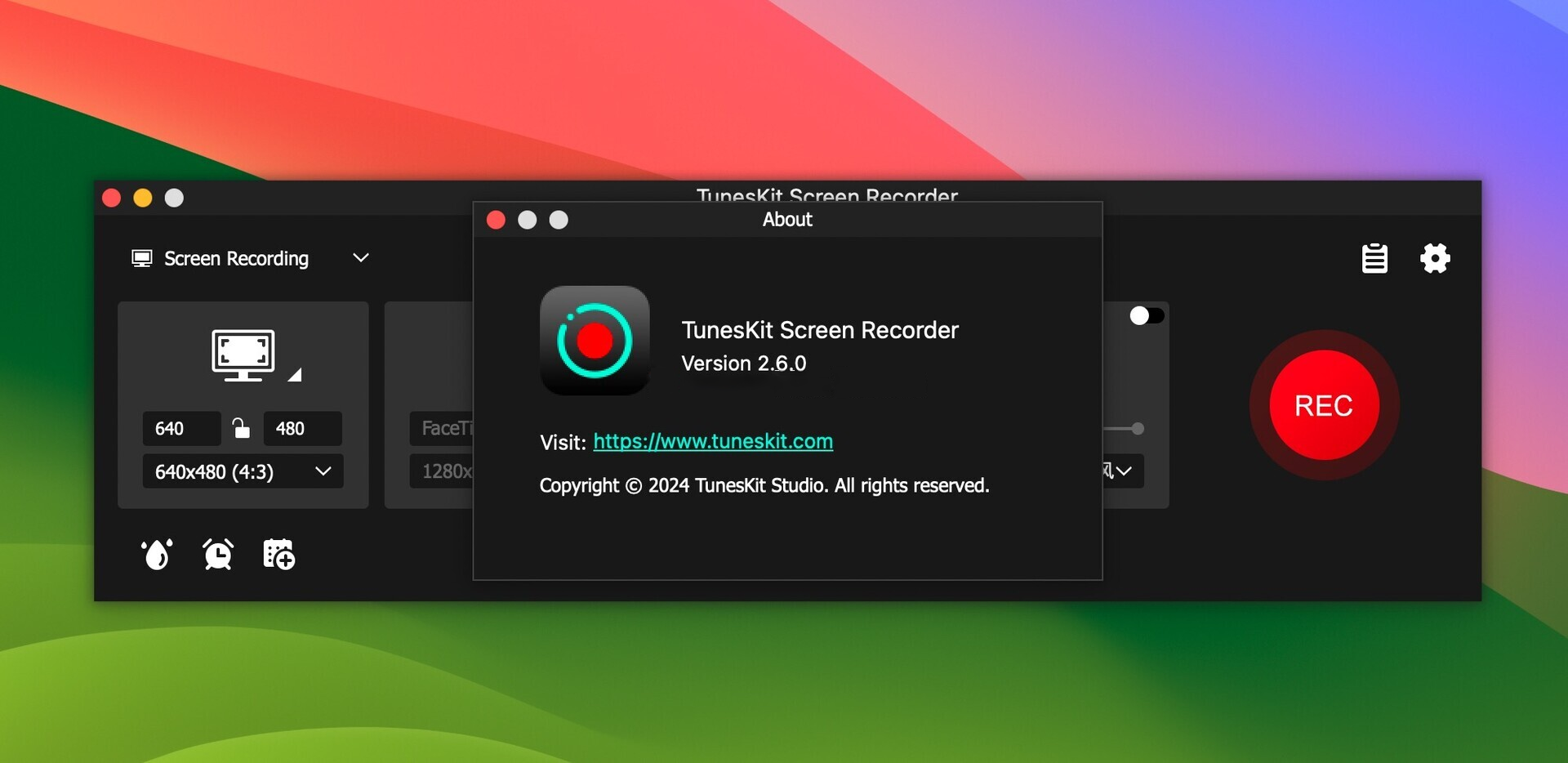This screenshot has height=763, width=1568.
Task: Open the add task calendar icon
Action: point(278,555)
